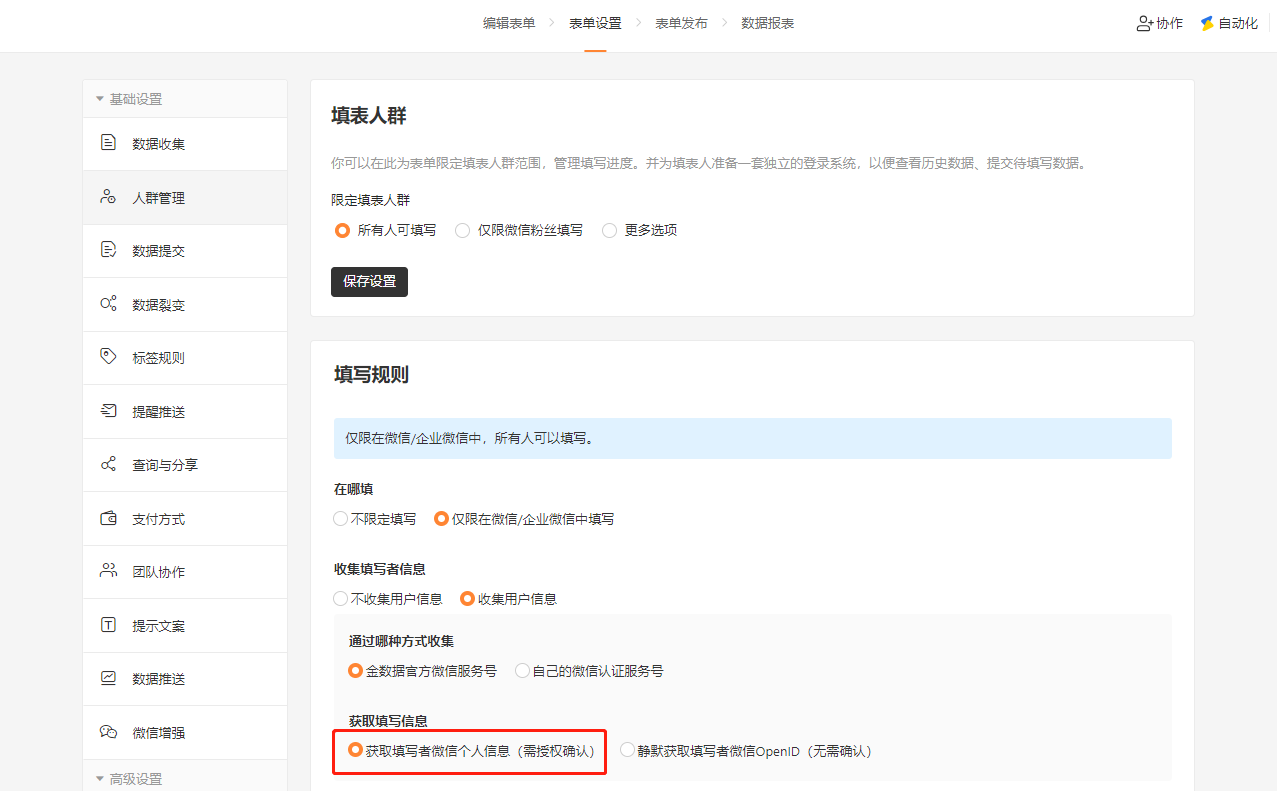1277x791 pixels.
Task: Click the 填表人群 heading
Action: point(369,115)
